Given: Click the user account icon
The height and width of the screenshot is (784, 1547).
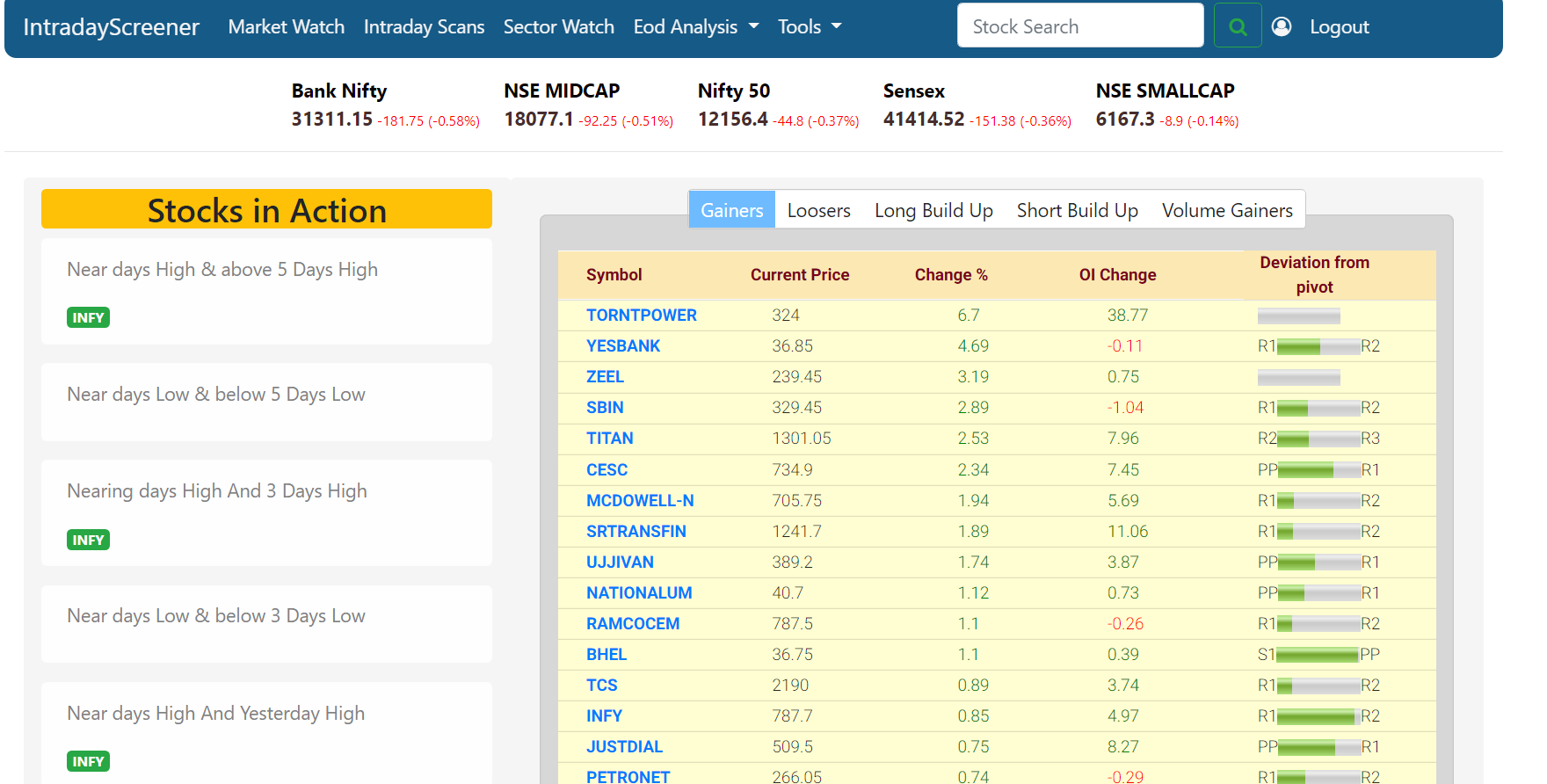Looking at the screenshot, I should pyautogui.click(x=1282, y=26).
